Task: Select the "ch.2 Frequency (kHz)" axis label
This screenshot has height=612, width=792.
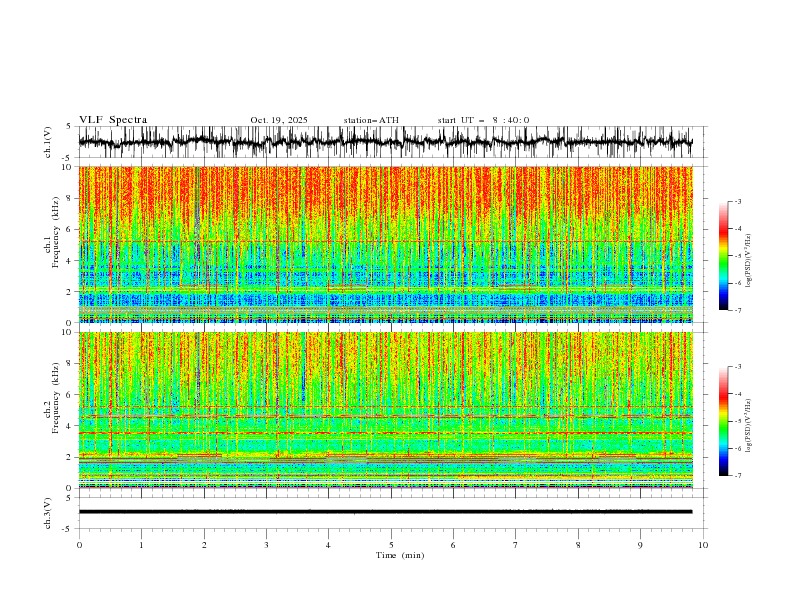Action: (x=51, y=397)
